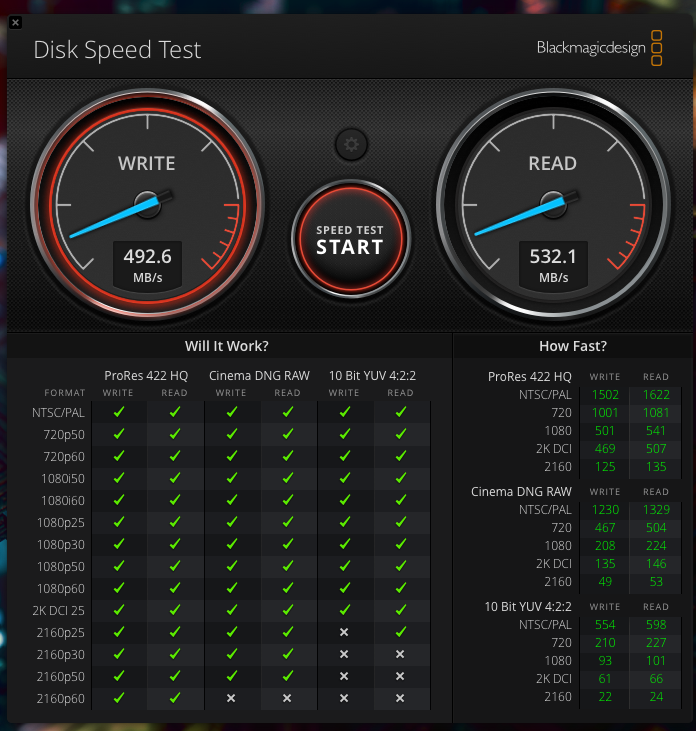The width and height of the screenshot is (696, 731).
Task: Click the 2160p60 format row label
Action: [61, 698]
